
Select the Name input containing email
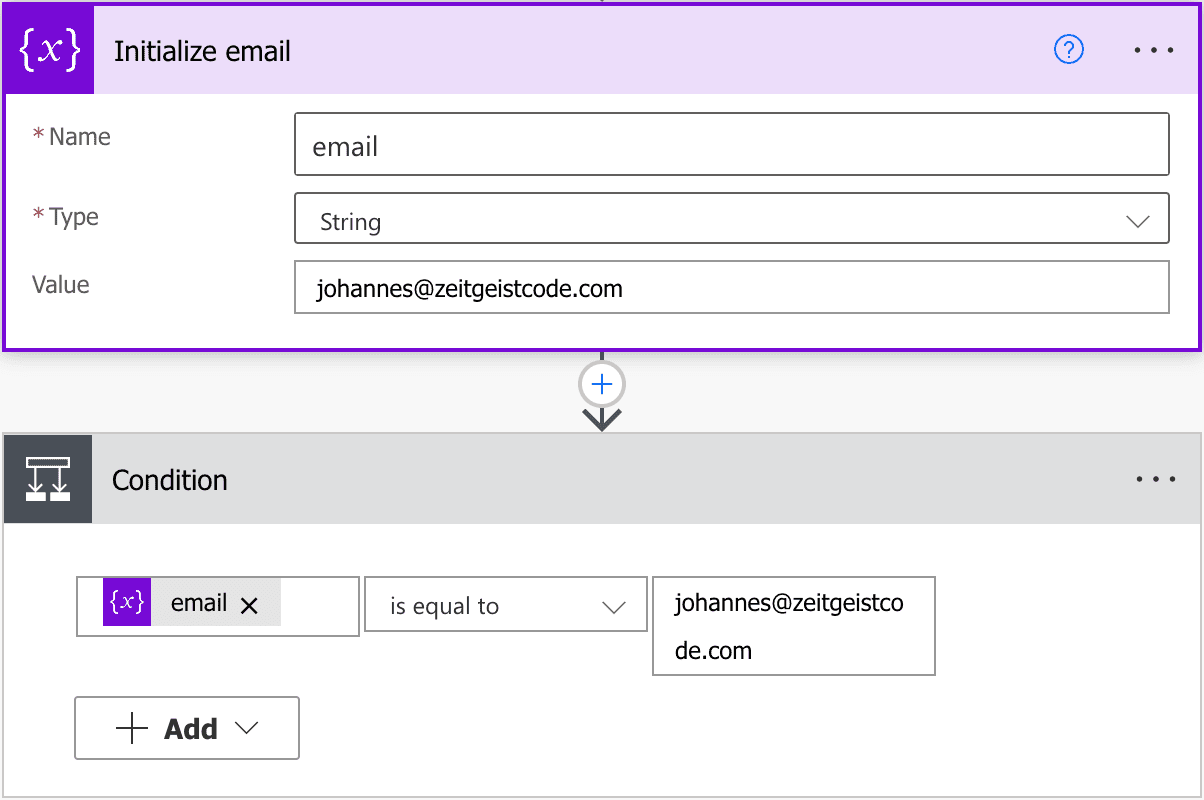[x=732, y=143]
